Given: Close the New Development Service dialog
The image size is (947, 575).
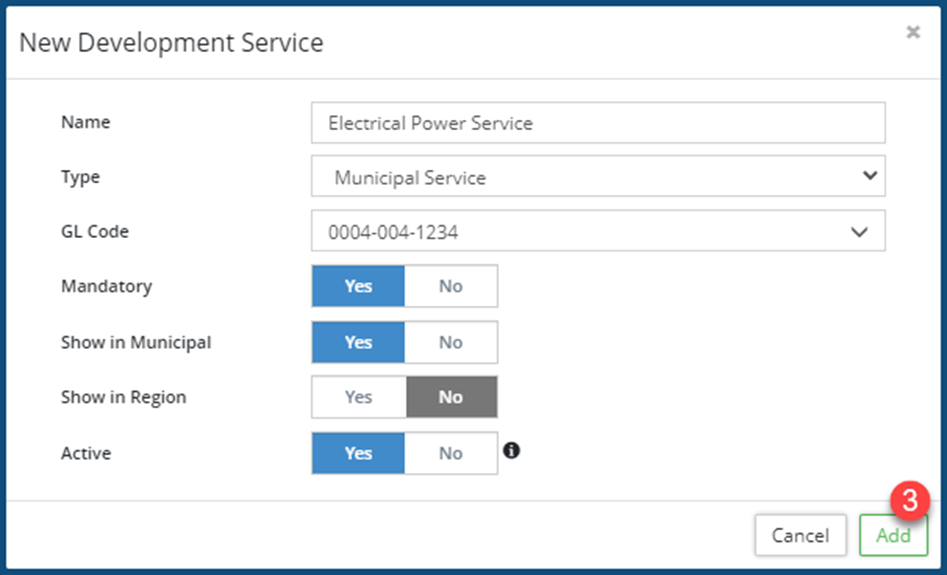Looking at the screenshot, I should coord(912,33).
